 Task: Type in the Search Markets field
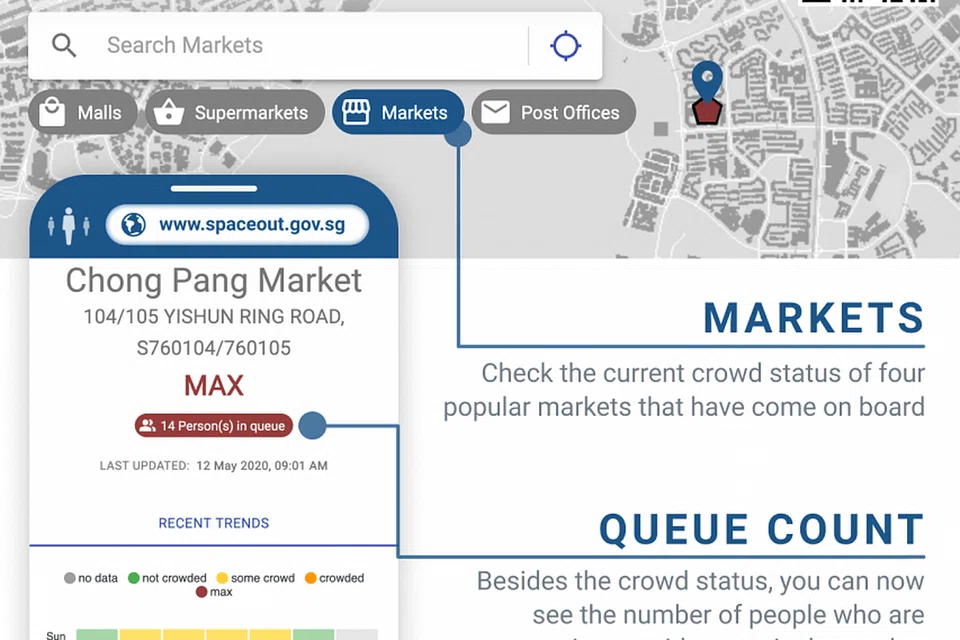click(x=300, y=46)
